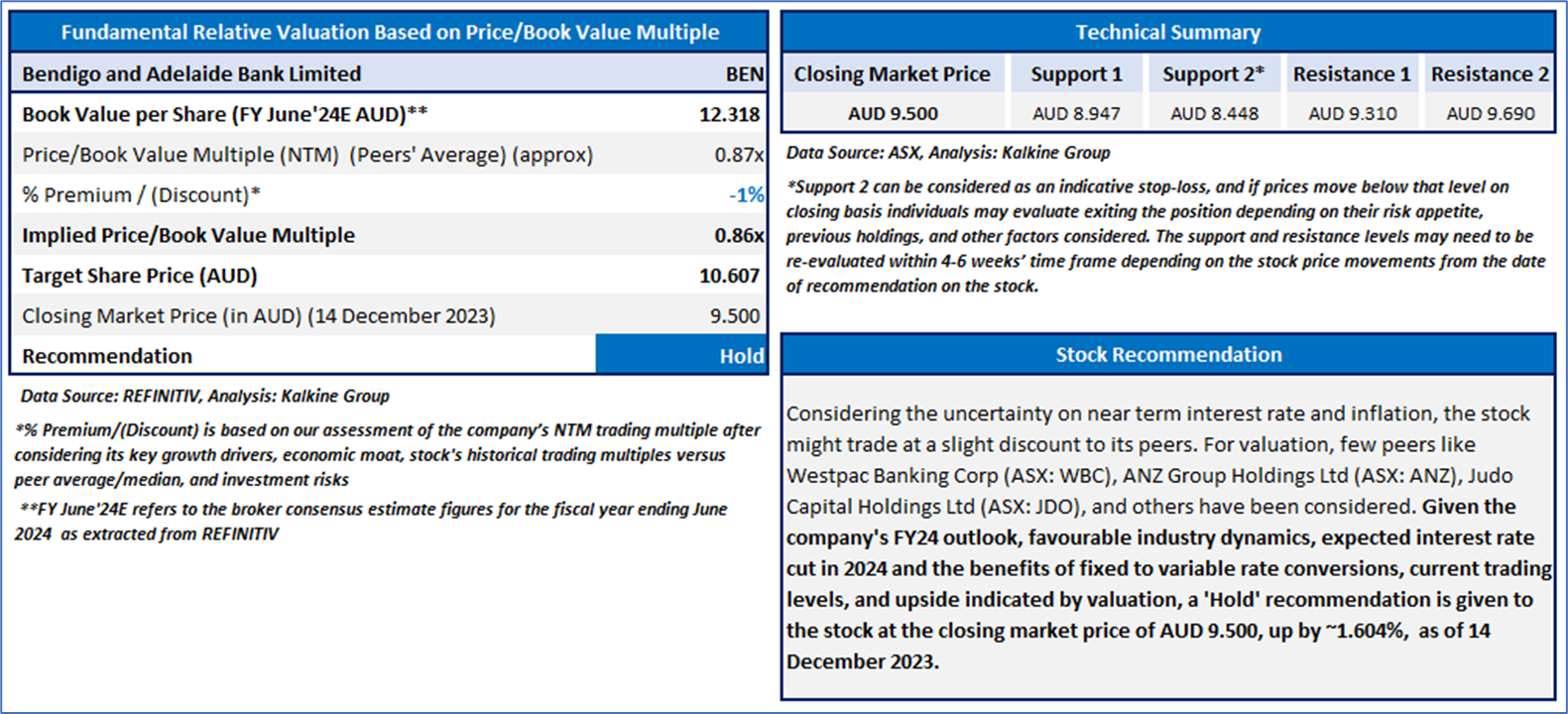Select the Target Share Price value 10.607
Screen dimensions: 1568x714
729,276
